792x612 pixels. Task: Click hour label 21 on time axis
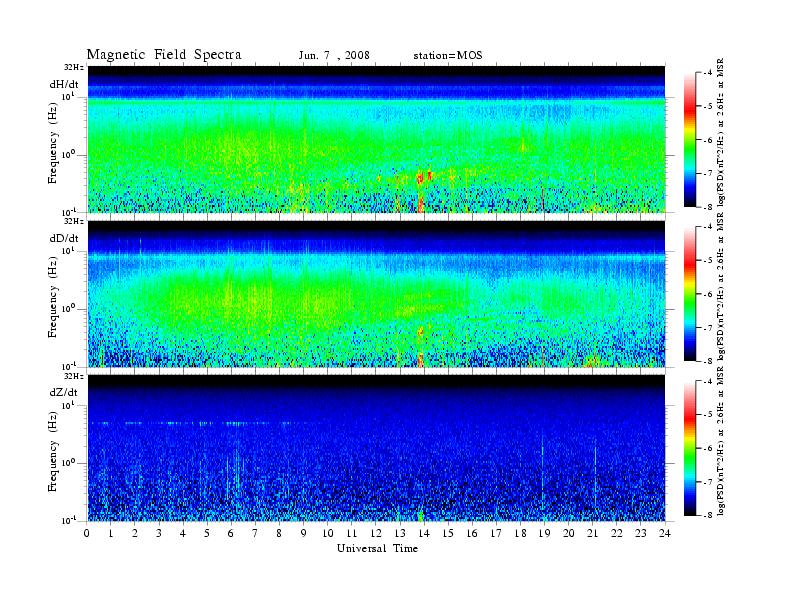click(592, 533)
